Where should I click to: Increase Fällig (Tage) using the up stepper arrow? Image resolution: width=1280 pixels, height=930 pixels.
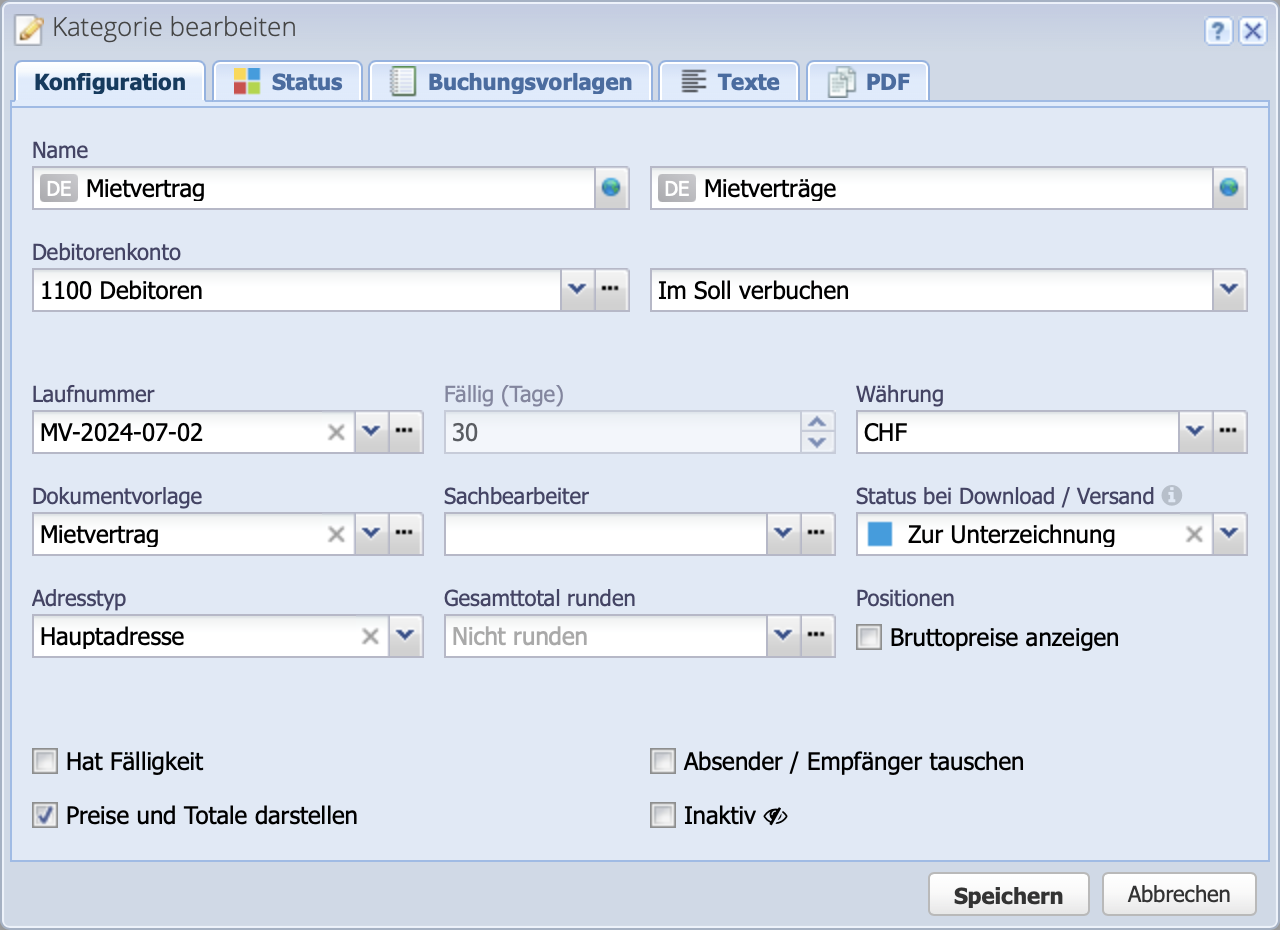pos(819,423)
